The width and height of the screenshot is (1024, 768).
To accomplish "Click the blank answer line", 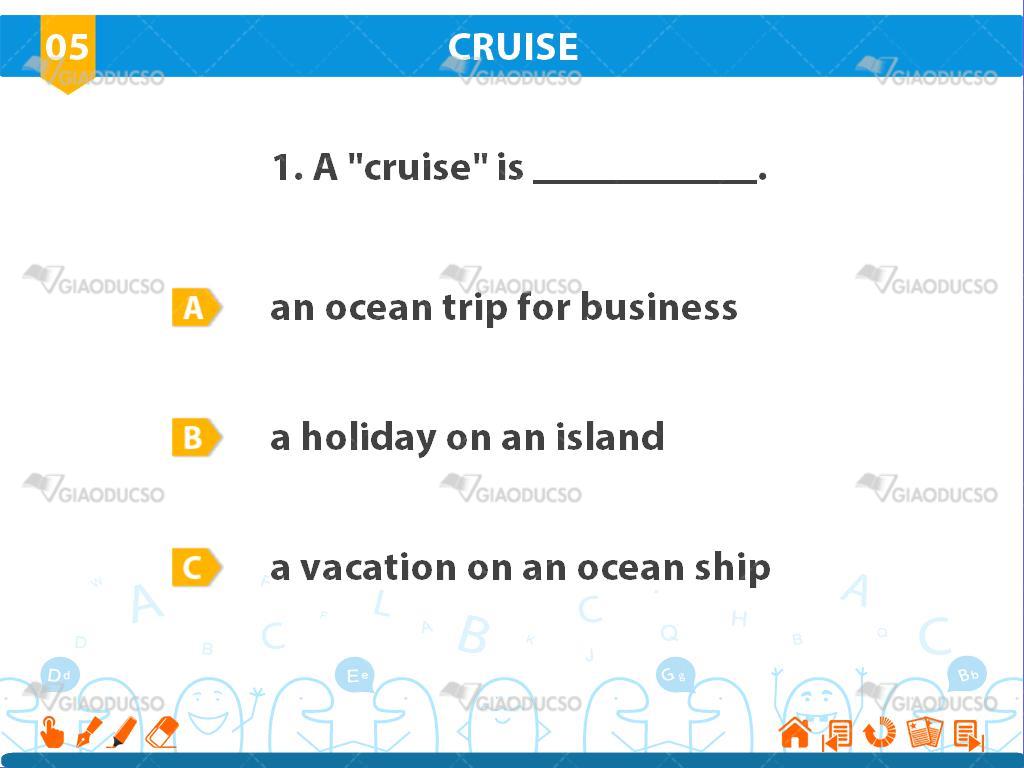I will (x=645, y=176).
